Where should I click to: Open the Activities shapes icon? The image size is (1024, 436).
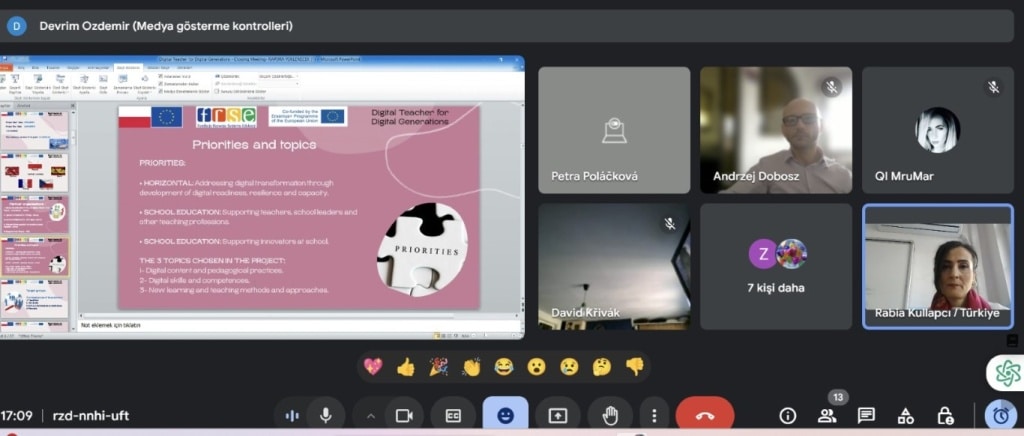pos(905,415)
